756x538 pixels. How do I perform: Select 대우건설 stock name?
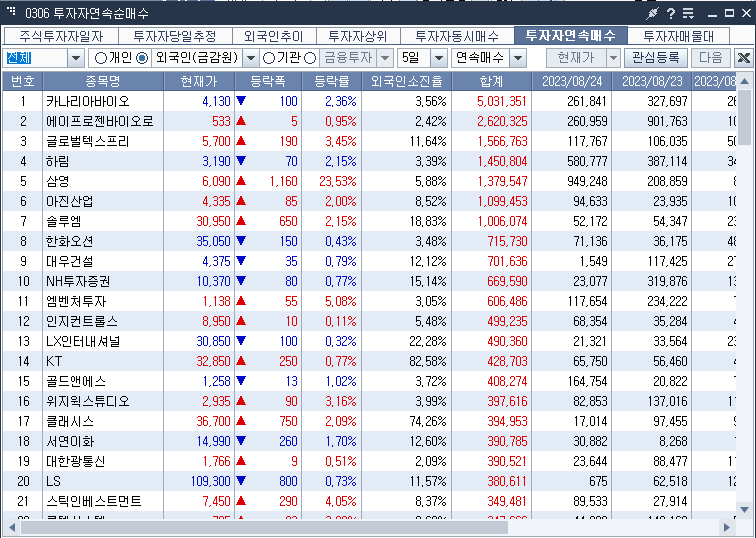pyautogui.click(x=69, y=261)
